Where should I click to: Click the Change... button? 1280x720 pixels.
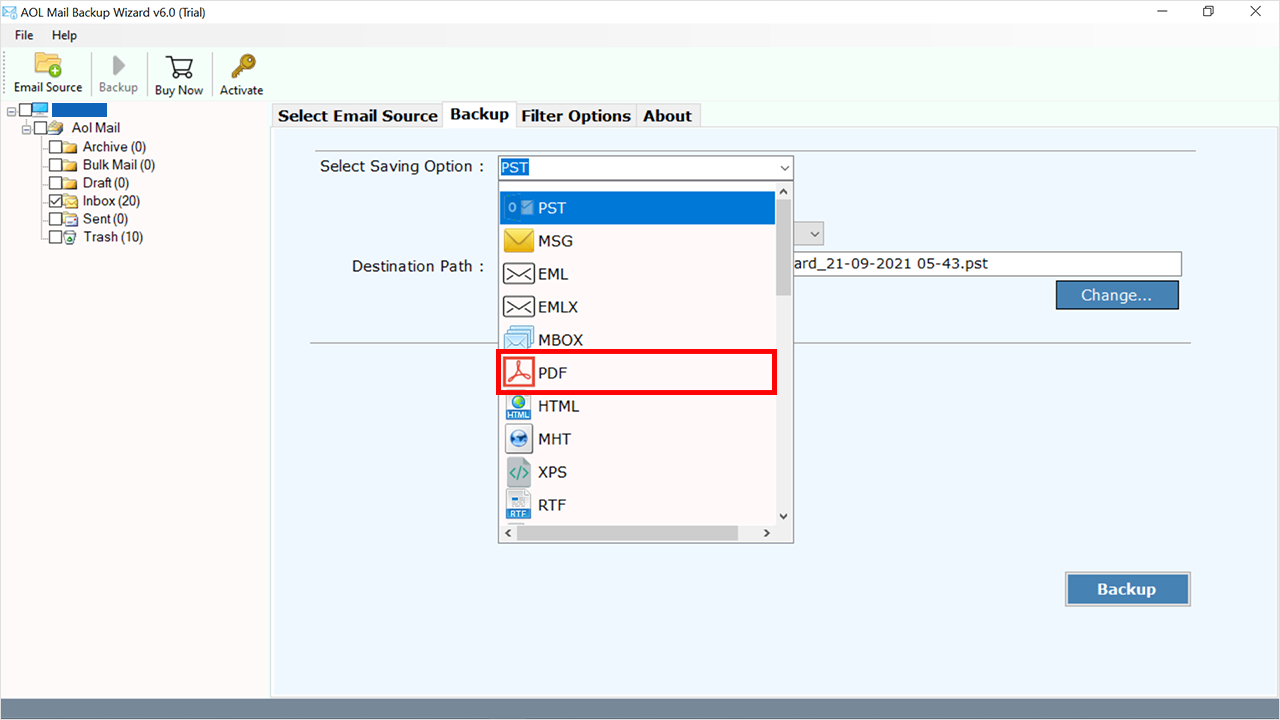click(1117, 295)
